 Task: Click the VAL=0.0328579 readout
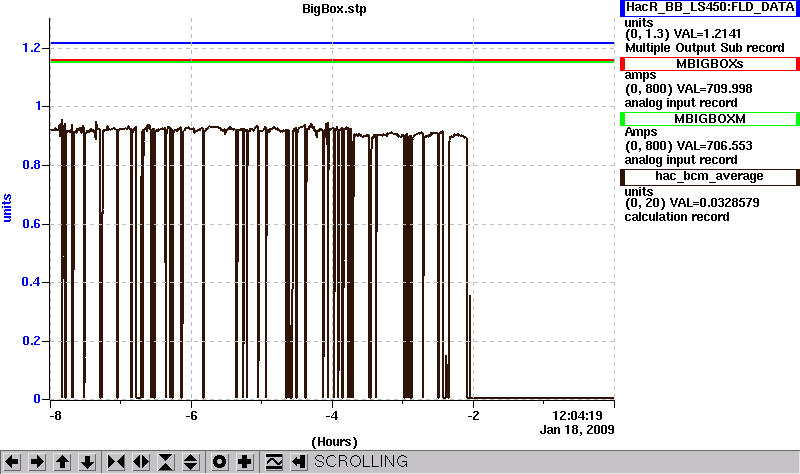(x=714, y=203)
